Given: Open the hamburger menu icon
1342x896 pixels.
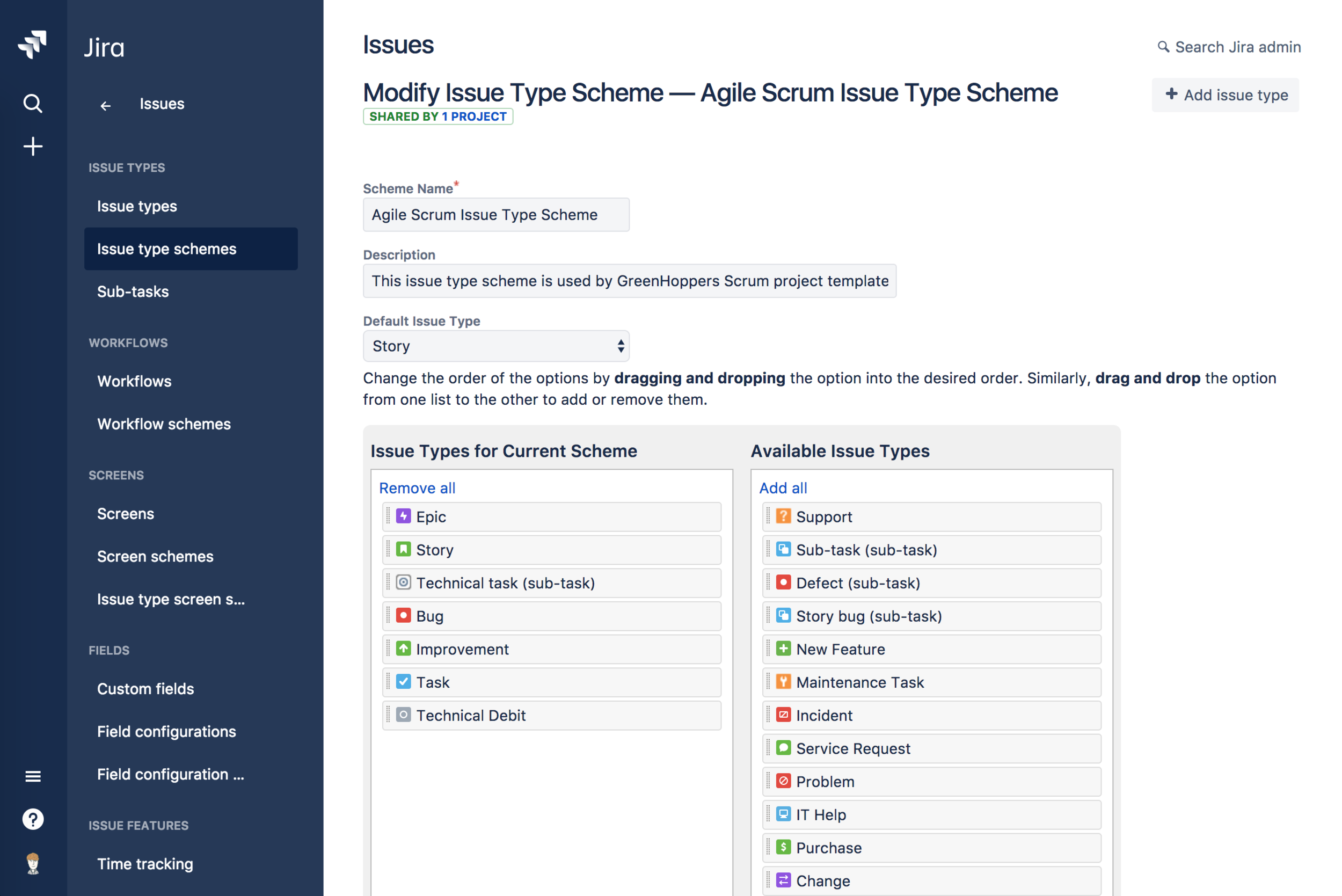Looking at the screenshot, I should (x=33, y=776).
